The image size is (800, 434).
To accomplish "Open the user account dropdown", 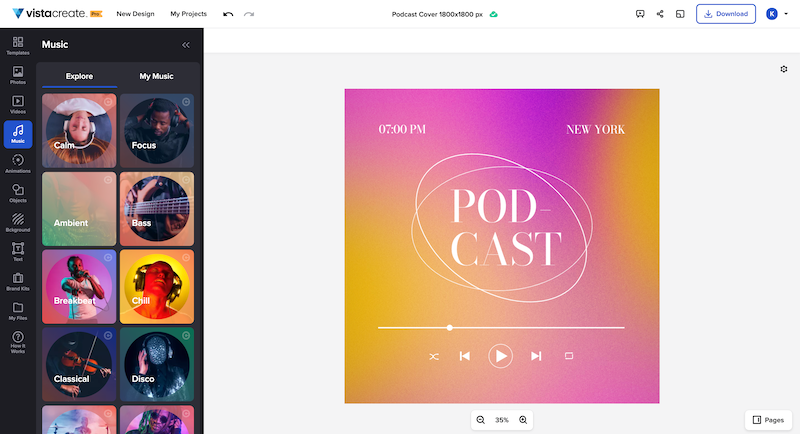I will click(776, 14).
